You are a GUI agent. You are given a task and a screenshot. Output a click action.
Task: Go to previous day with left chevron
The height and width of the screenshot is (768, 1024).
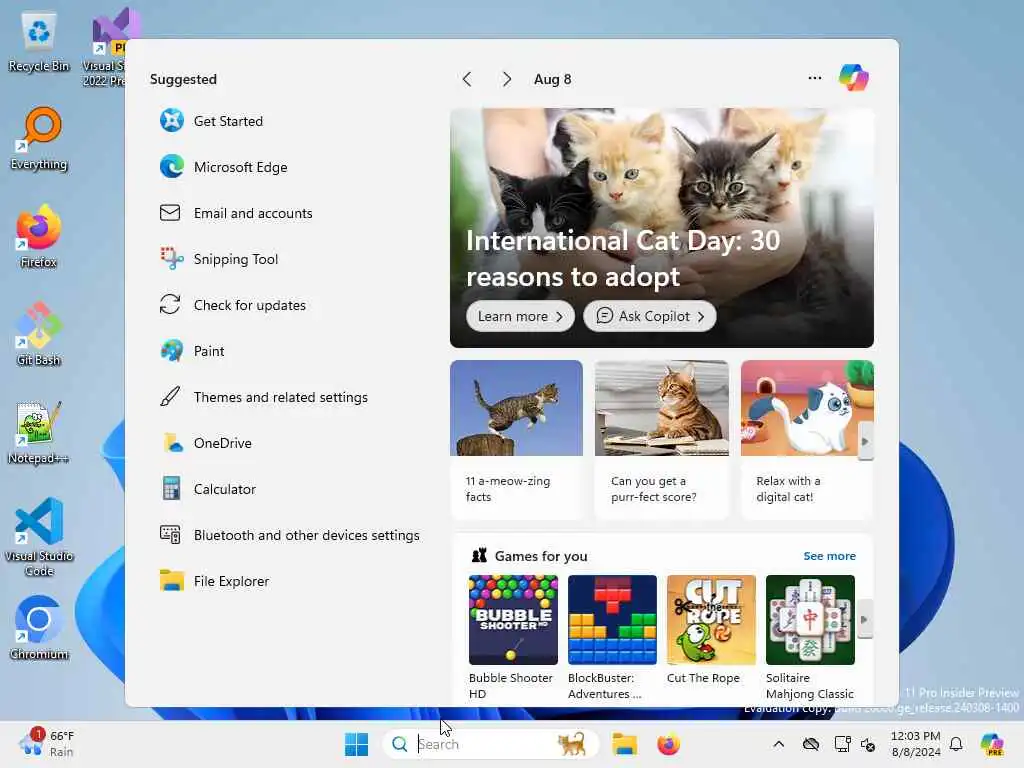click(467, 79)
